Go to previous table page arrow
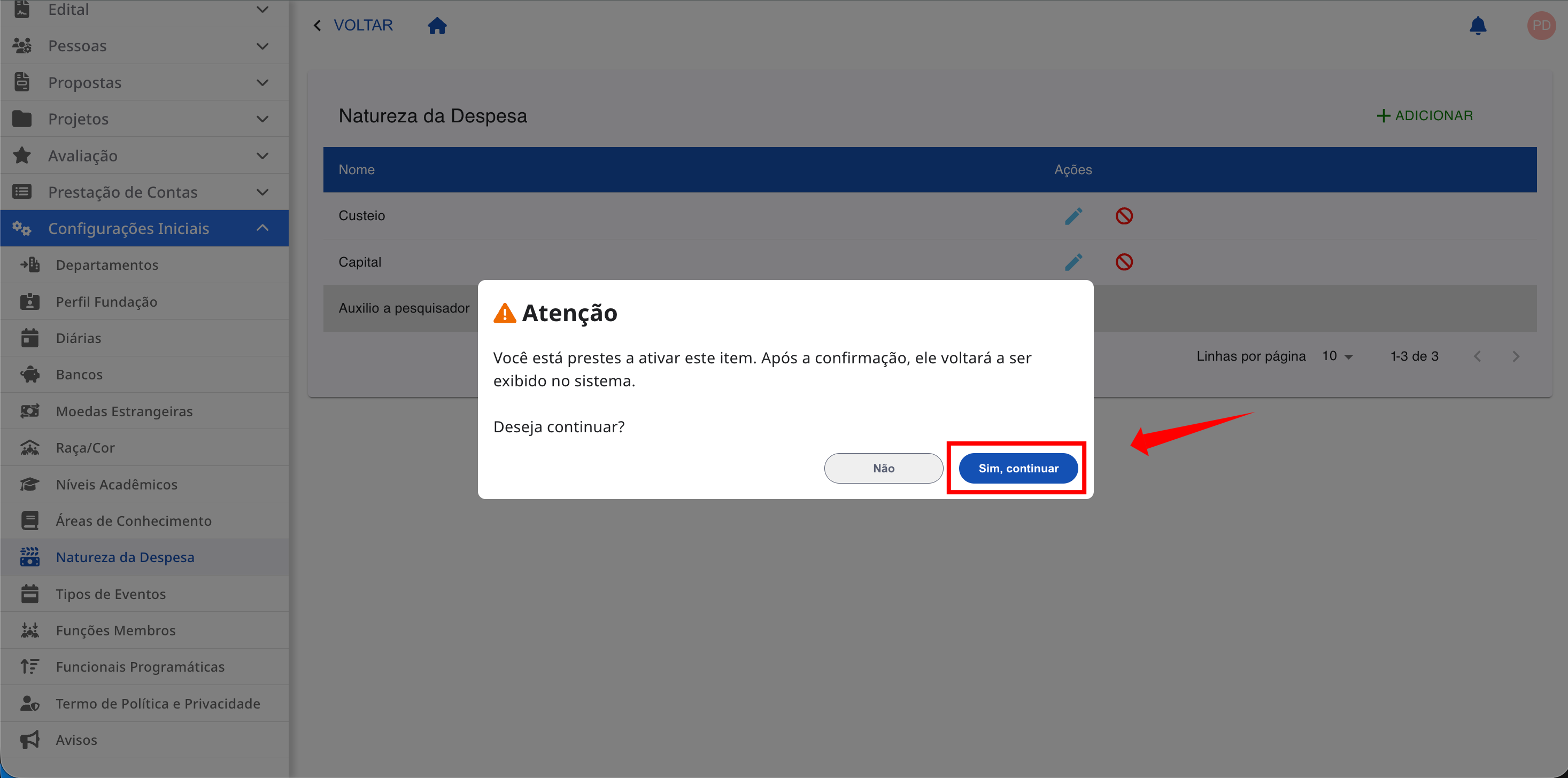This screenshot has width=1568, height=778. tap(1477, 356)
